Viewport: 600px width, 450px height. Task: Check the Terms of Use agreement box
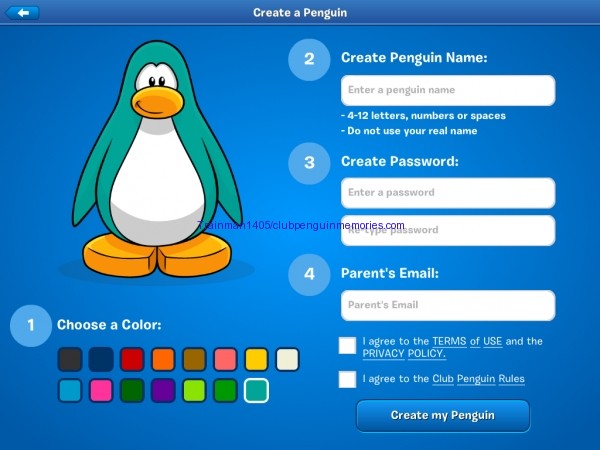click(347, 346)
